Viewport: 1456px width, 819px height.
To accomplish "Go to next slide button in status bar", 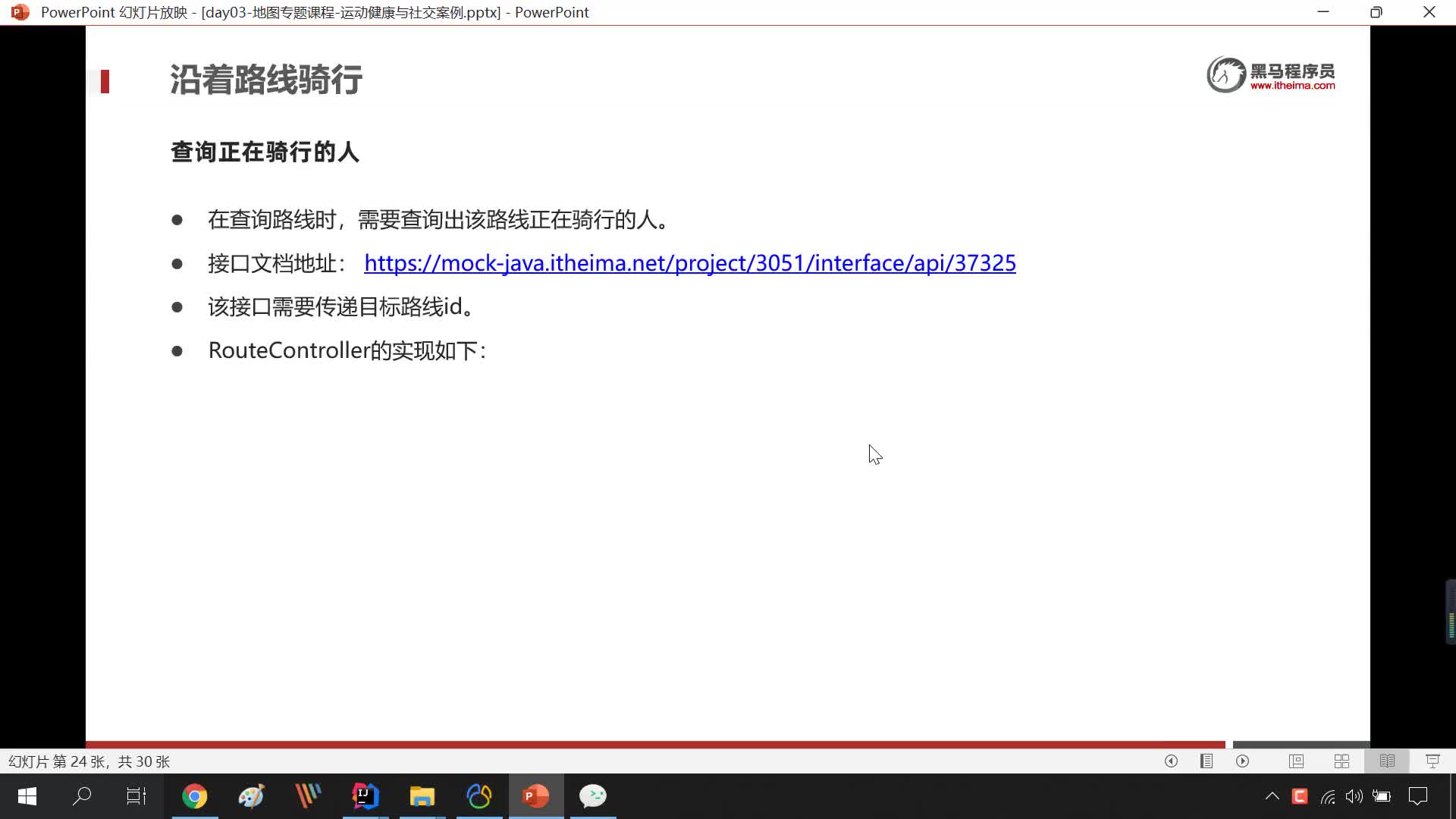I will 1242,761.
